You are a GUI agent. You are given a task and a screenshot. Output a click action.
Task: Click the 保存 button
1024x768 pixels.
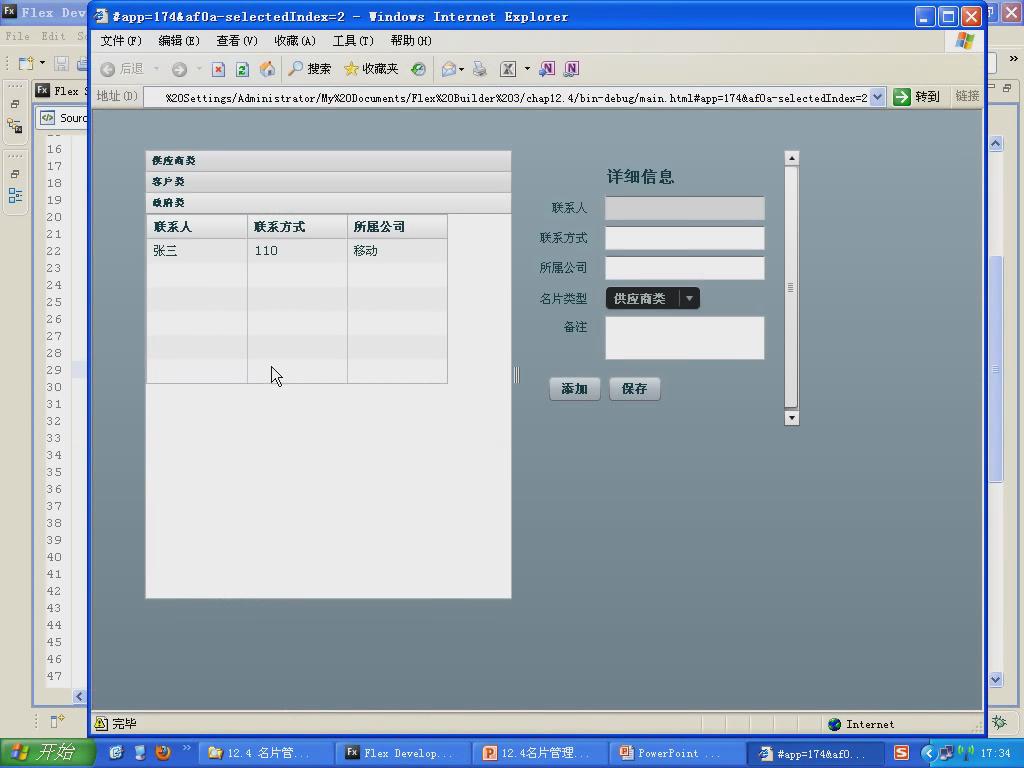[x=635, y=389]
